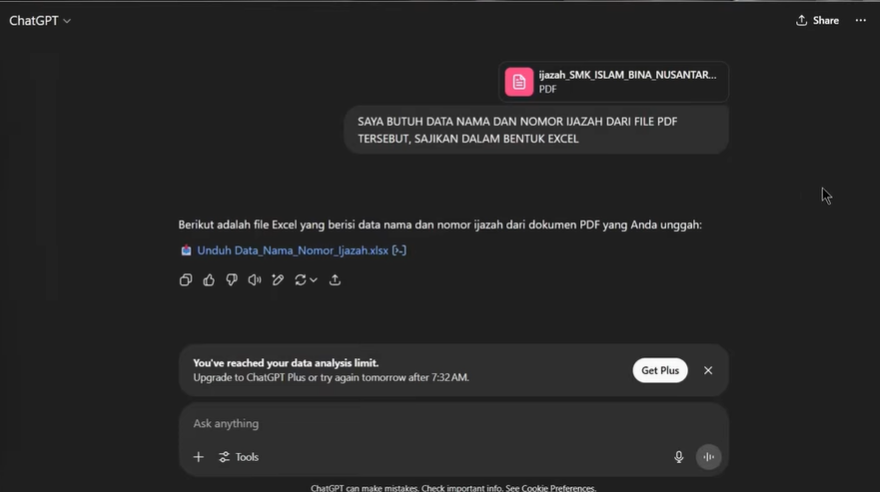Image resolution: width=880 pixels, height=492 pixels.
Task: Share response with upload arrow icon
Action: pyautogui.click(x=335, y=280)
